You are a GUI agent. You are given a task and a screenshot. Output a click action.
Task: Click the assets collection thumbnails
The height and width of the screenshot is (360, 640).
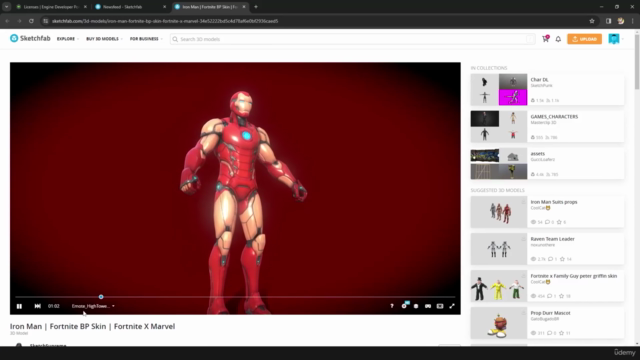tap(499, 164)
